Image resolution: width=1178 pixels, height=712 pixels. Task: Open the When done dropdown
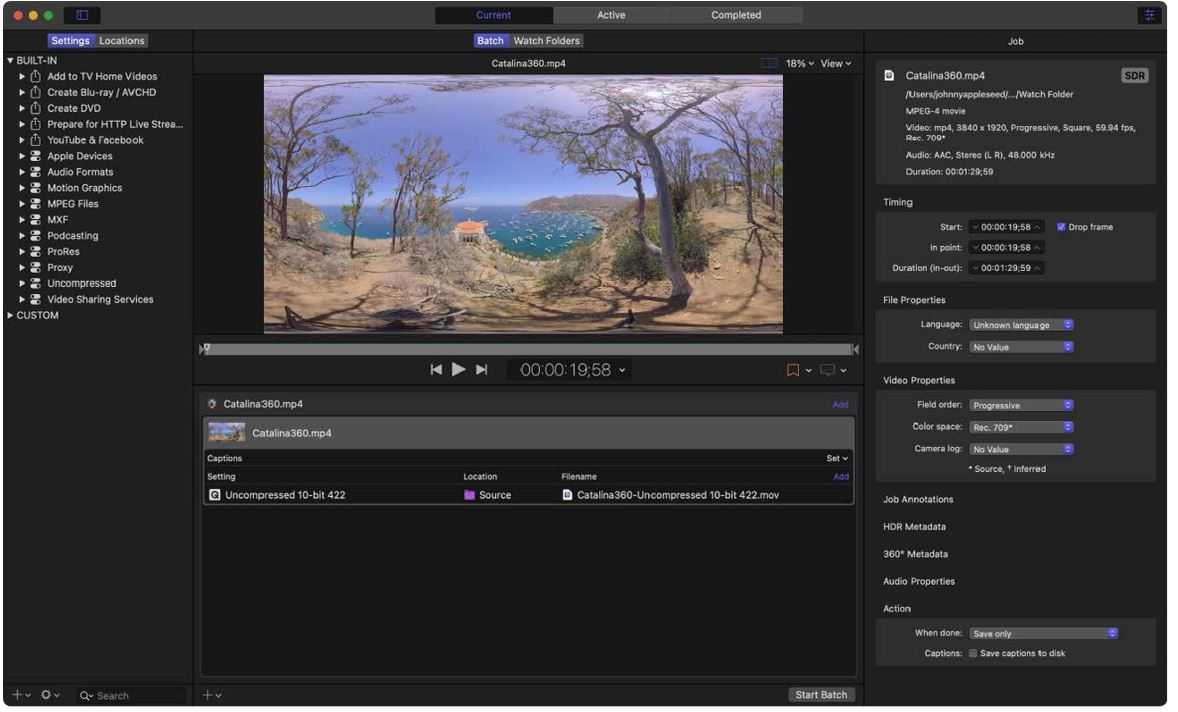click(x=1043, y=633)
